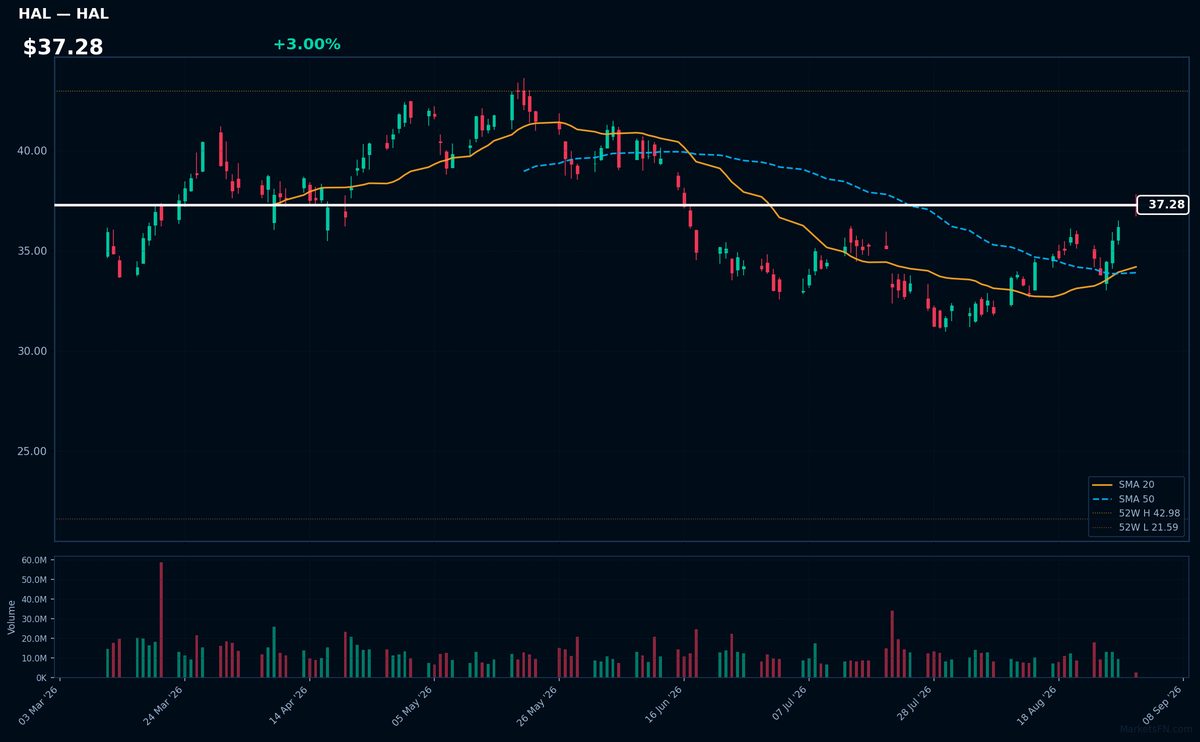This screenshot has height=742, width=1200.
Task: Click the 30.00 price axis label
Action: 31,351
